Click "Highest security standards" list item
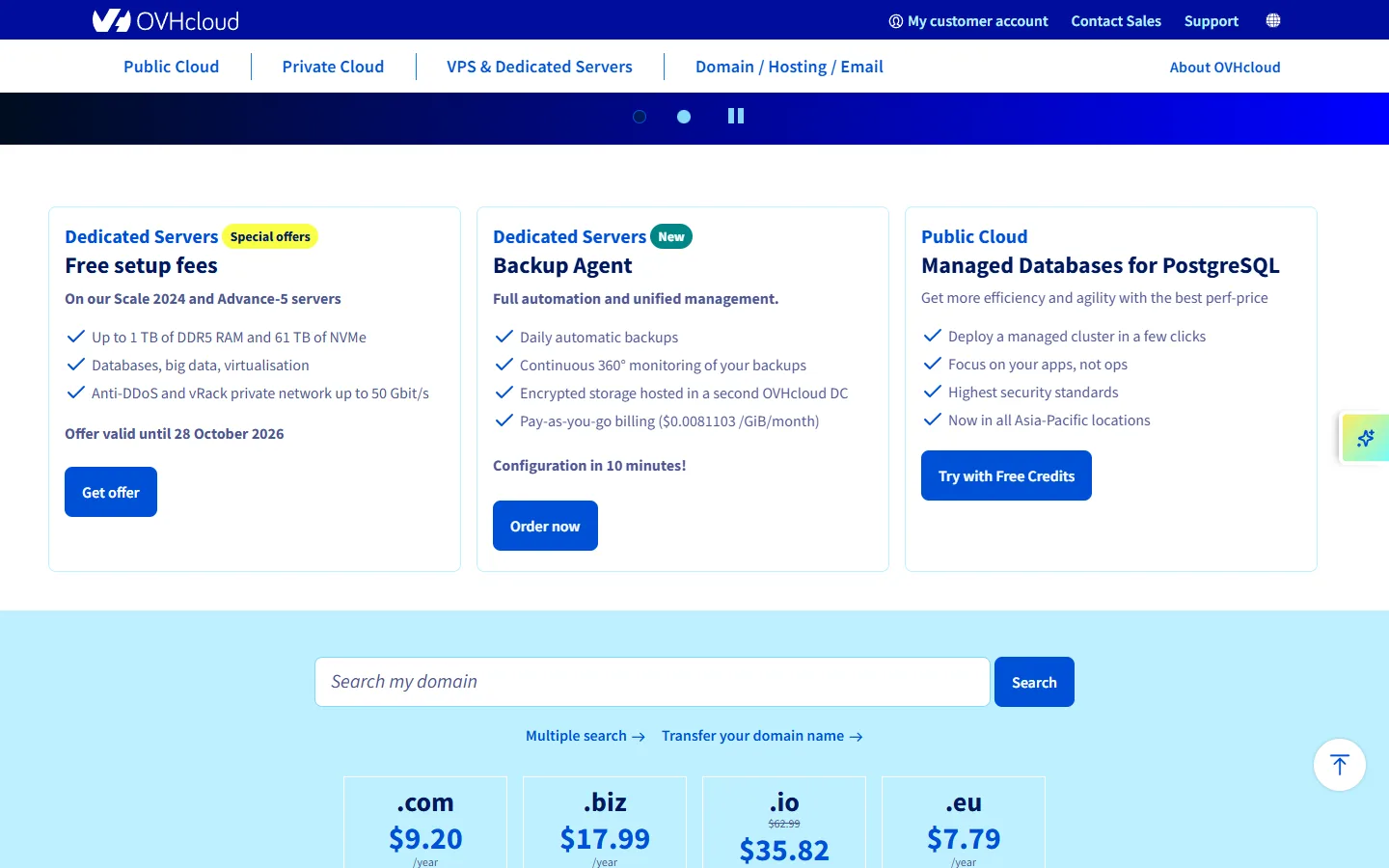Screen dimensions: 1389x868 (1033, 393)
